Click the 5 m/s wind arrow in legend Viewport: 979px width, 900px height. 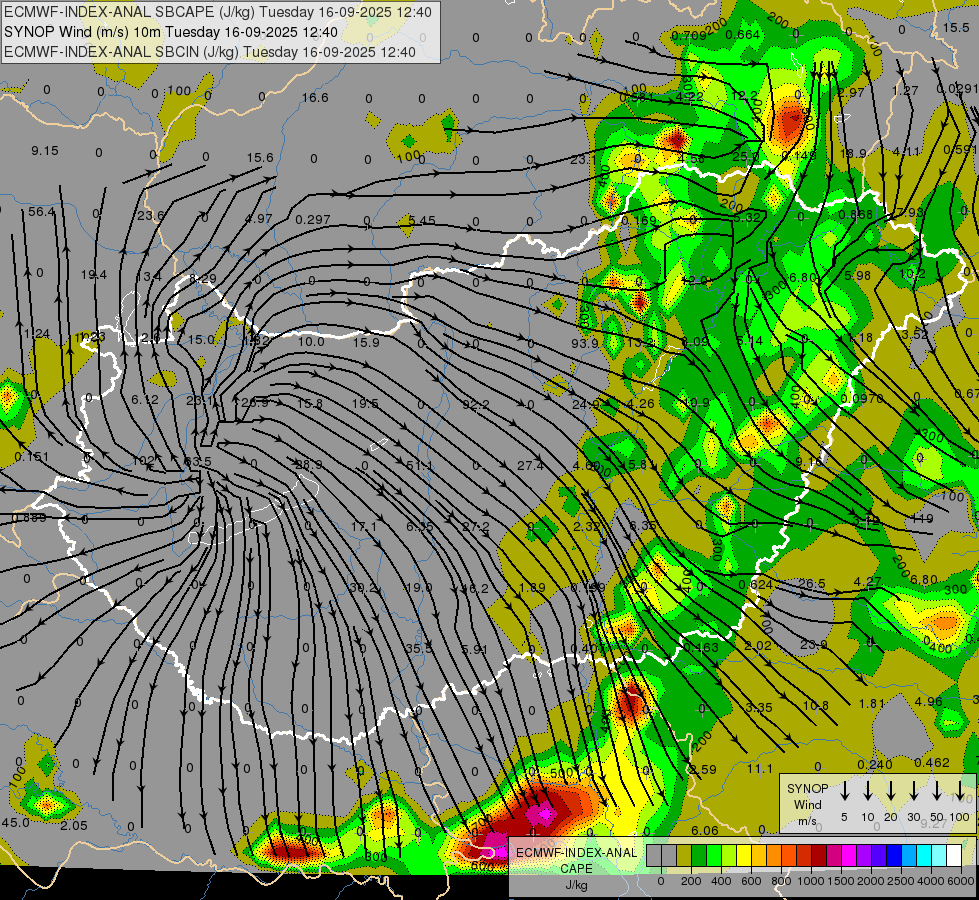tap(845, 791)
